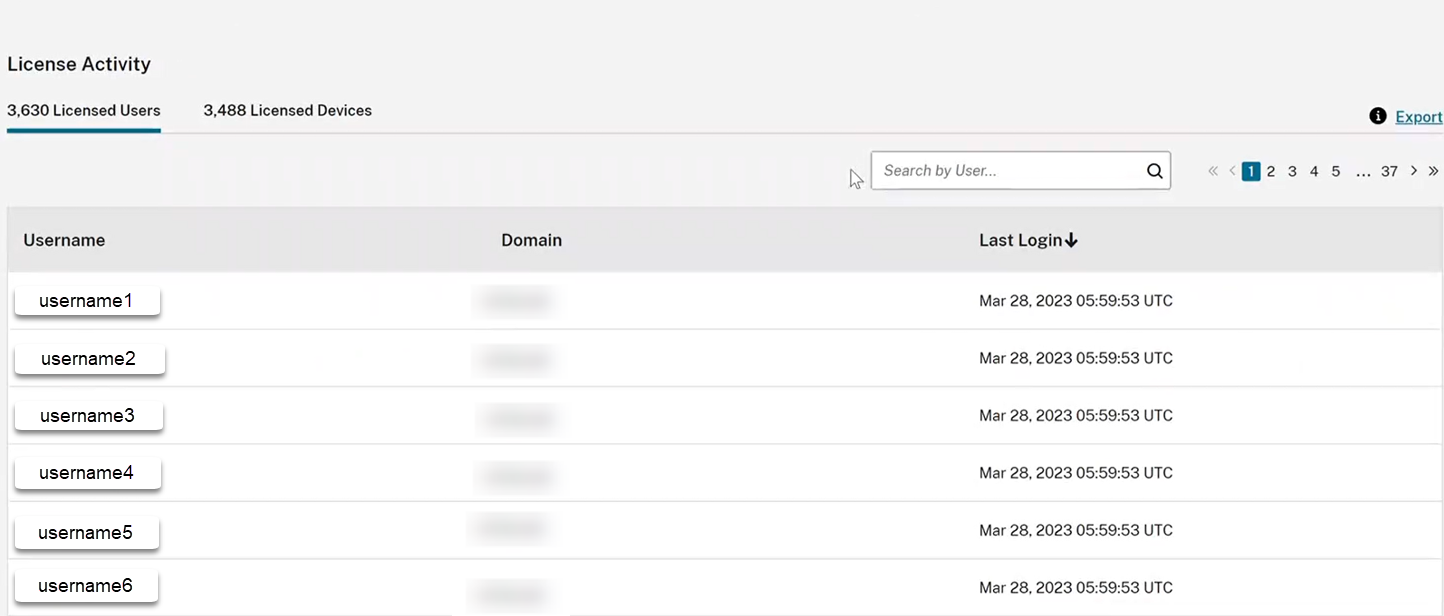
Task: Go to page 37
Action: pyautogui.click(x=1389, y=171)
